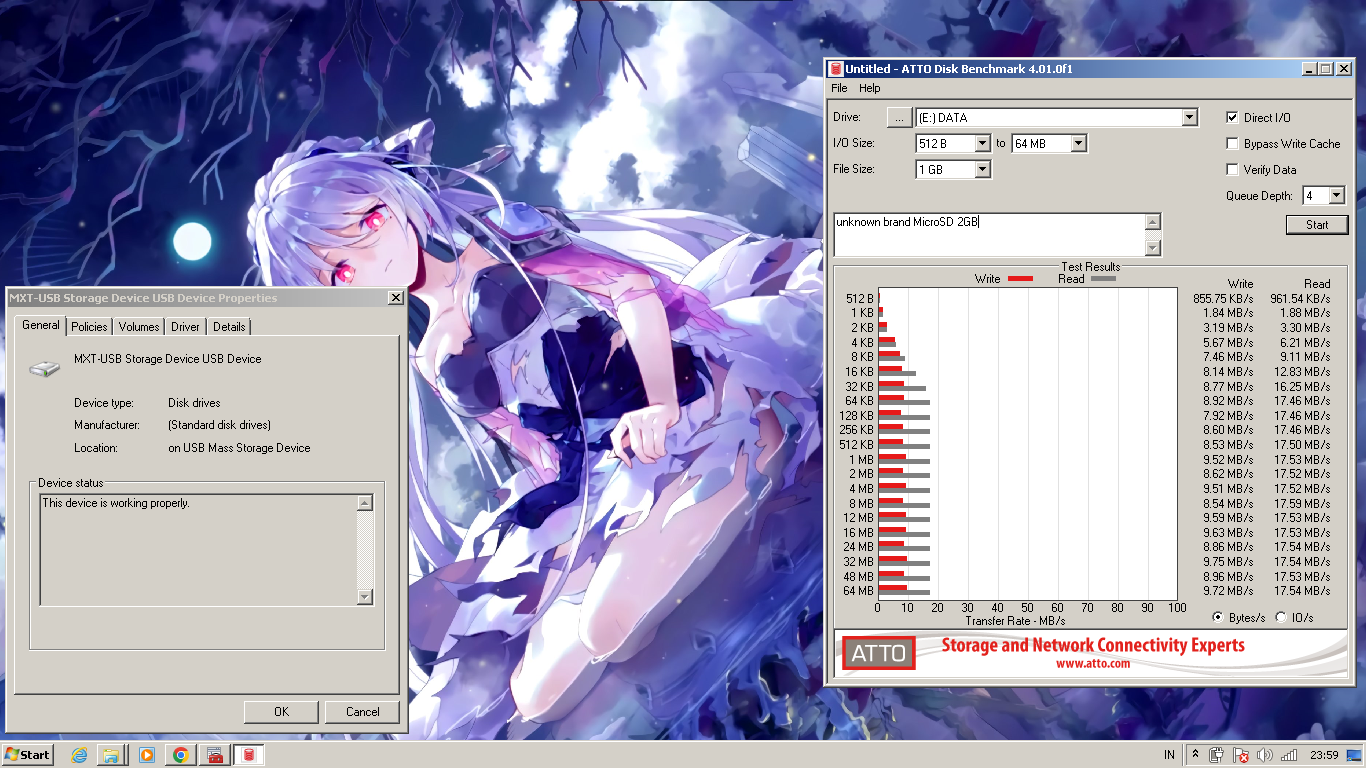Click description field scroll up arrow
1366x768 pixels.
1153,222
